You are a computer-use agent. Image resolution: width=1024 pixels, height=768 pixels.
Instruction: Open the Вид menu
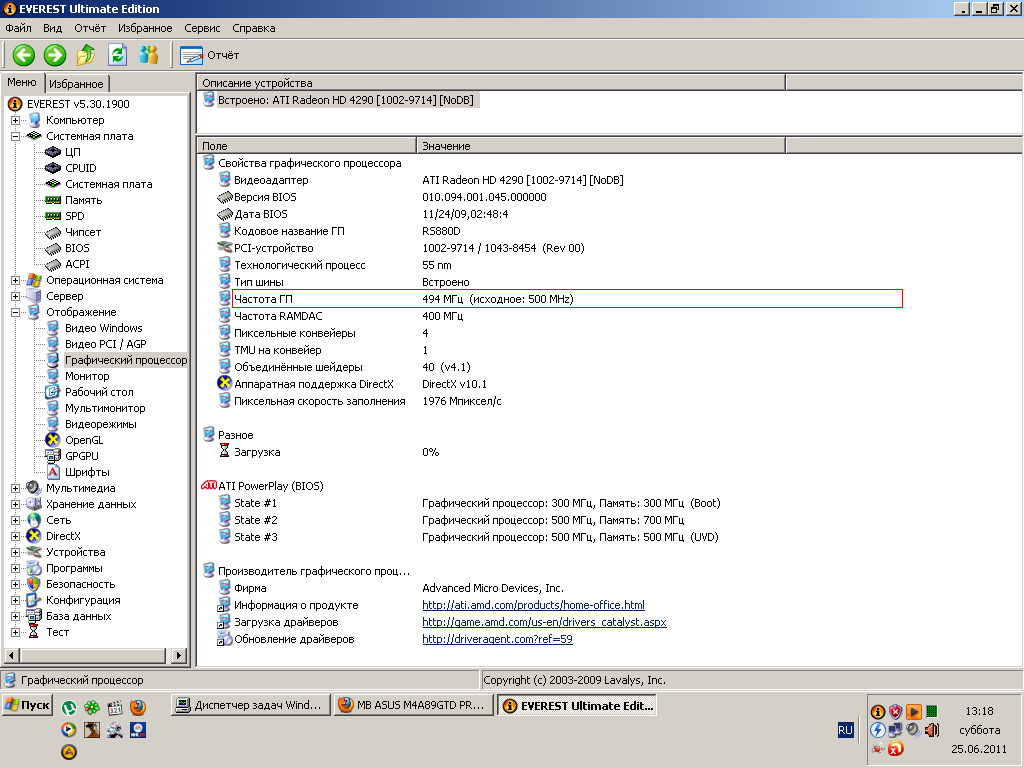52,28
